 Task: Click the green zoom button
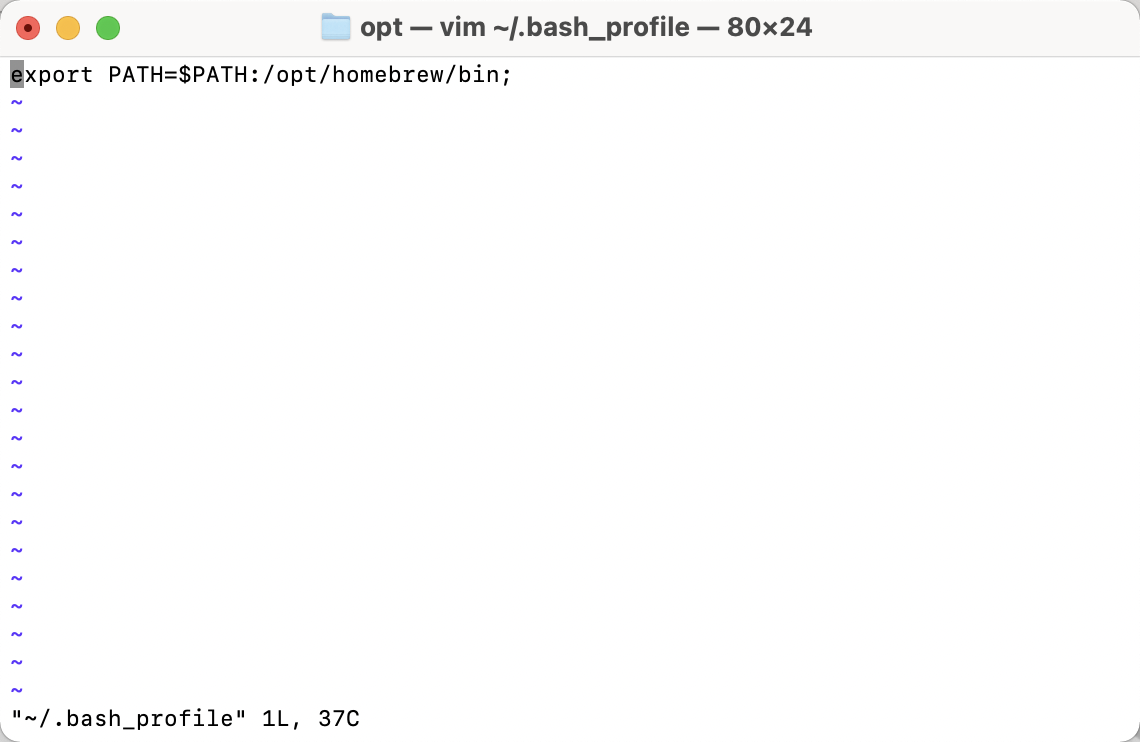[107, 28]
